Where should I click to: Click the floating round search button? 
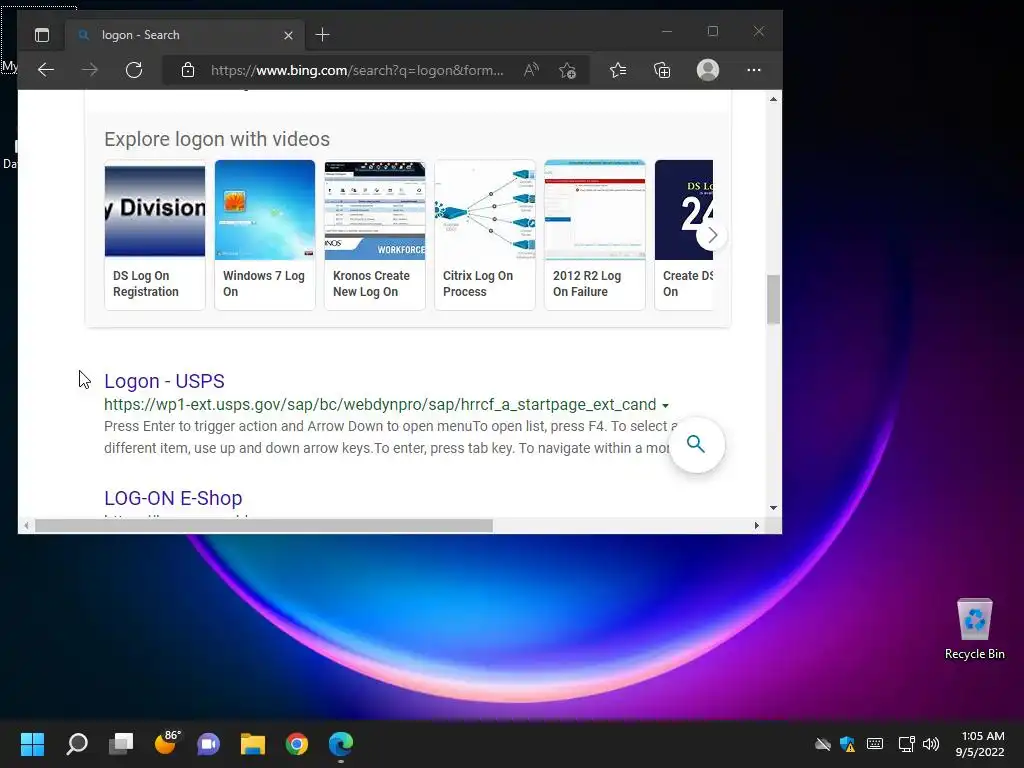click(x=696, y=445)
